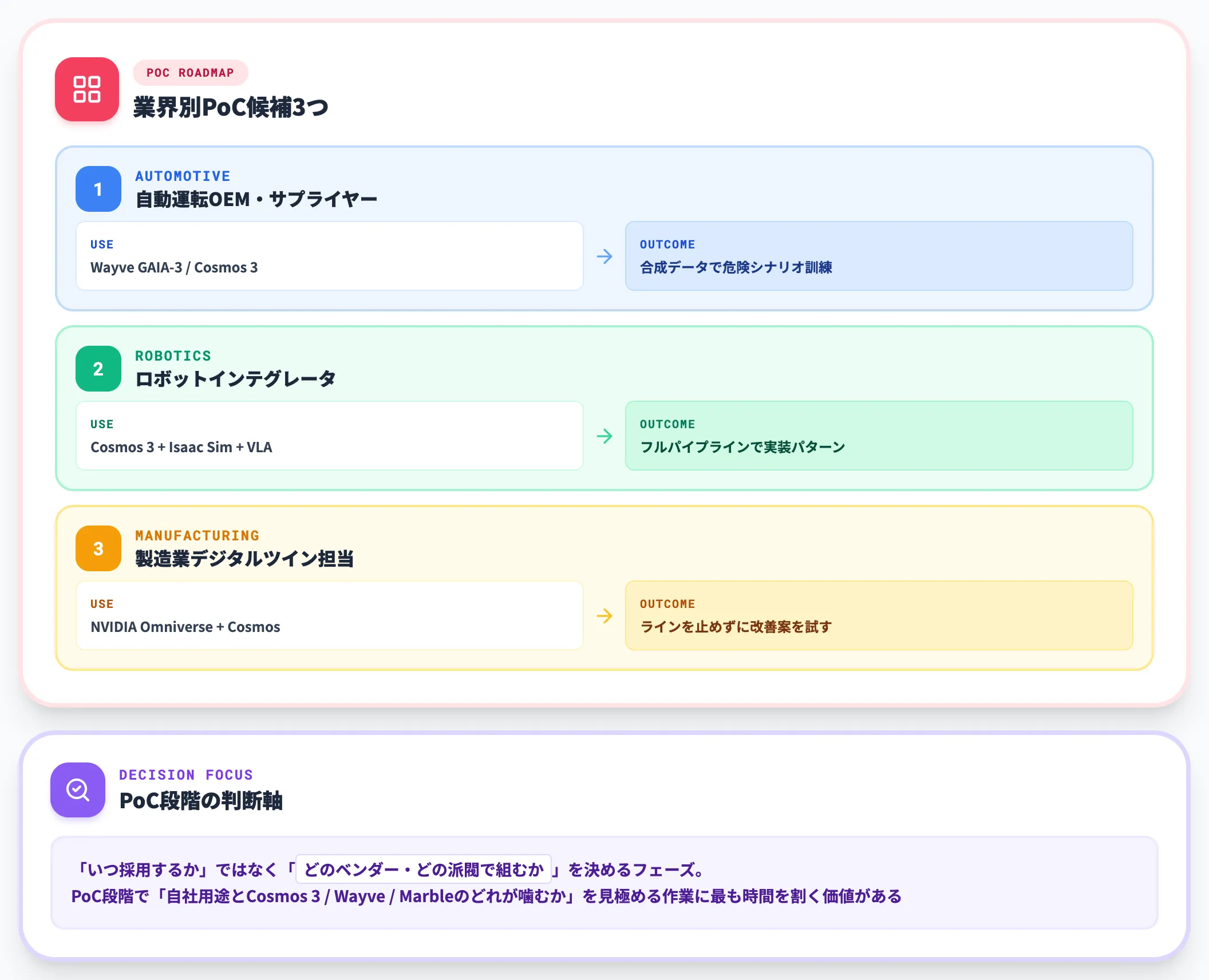Image resolution: width=1209 pixels, height=980 pixels.
Task: Click the title ロボットインテグレータ
Action: (x=235, y=379)
